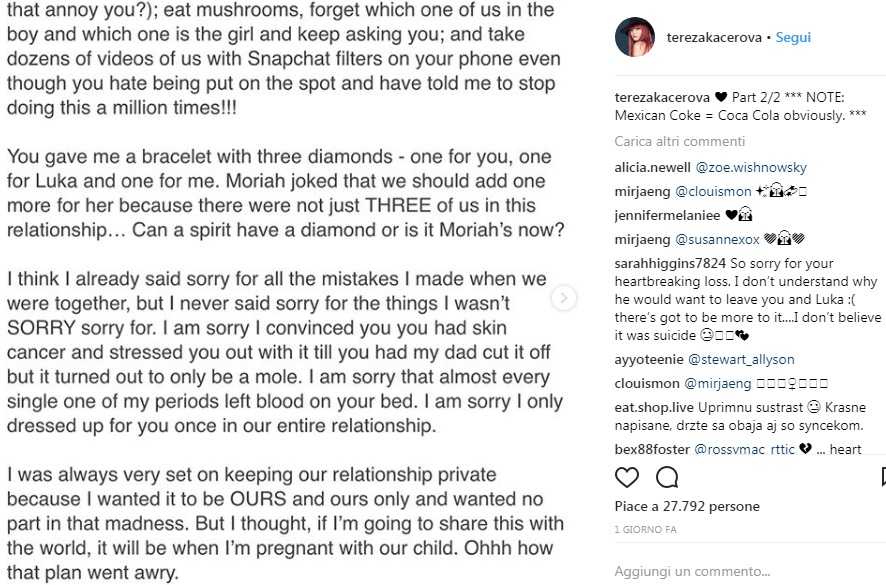Save post using the bookmark icon
Viewport: 886px width, 585px height.
click(883, 476)
